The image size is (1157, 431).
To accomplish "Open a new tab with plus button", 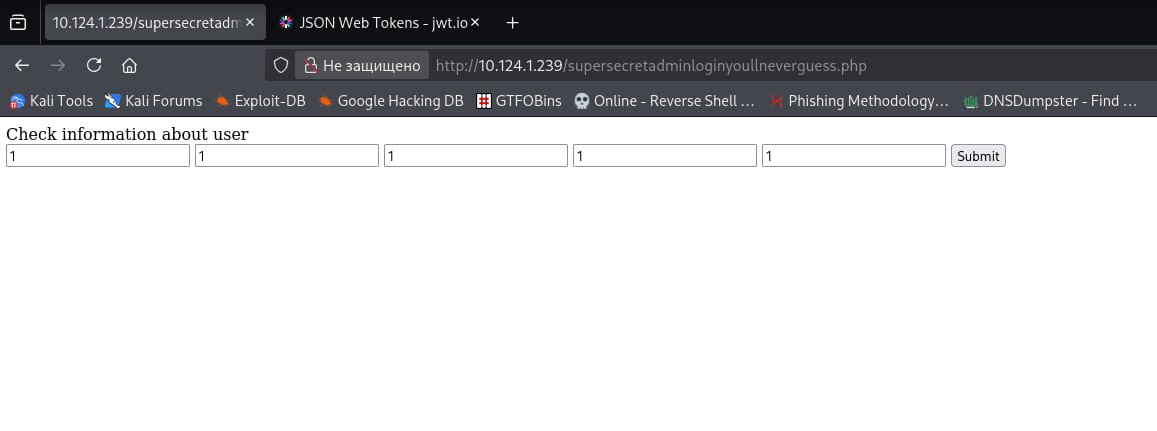I will [x=512, y=22].
